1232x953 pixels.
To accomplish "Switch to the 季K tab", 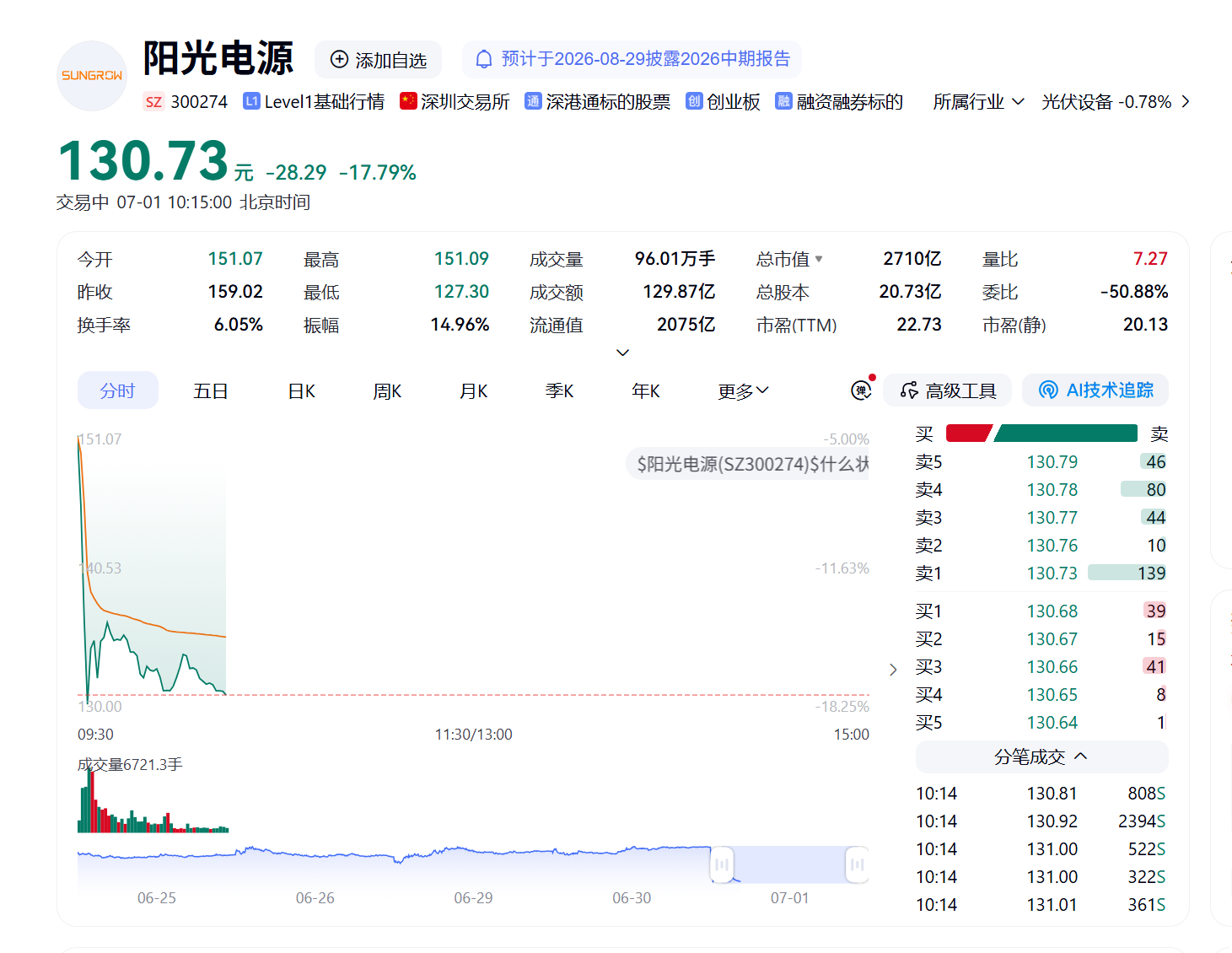I will [559, 391].
